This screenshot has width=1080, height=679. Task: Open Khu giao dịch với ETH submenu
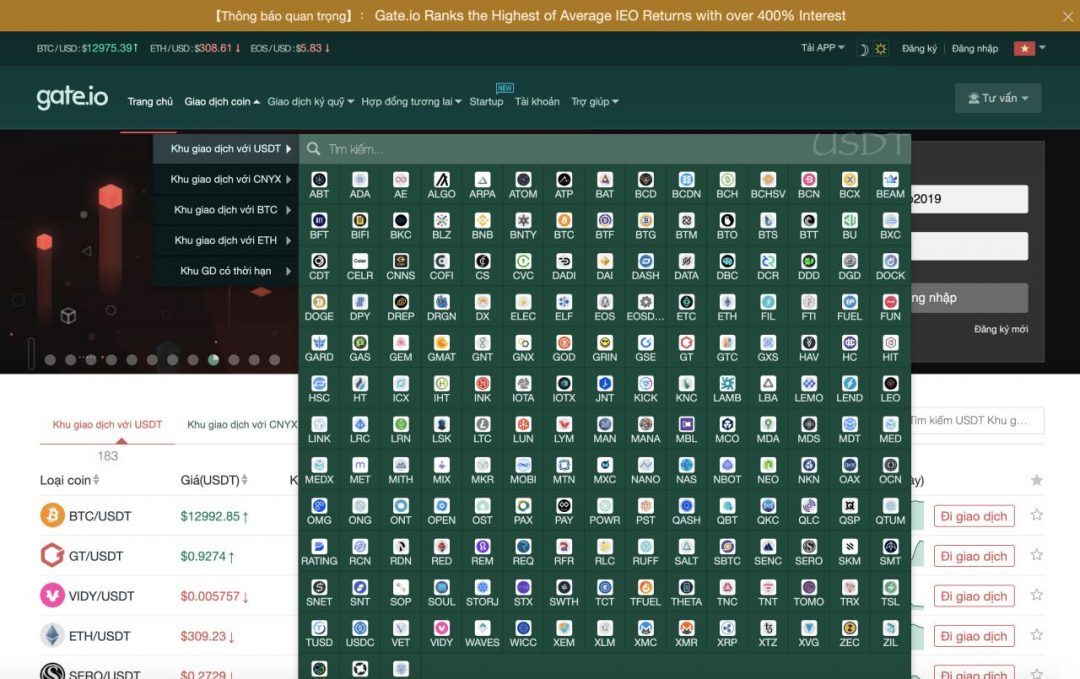(x=226, y=240)
